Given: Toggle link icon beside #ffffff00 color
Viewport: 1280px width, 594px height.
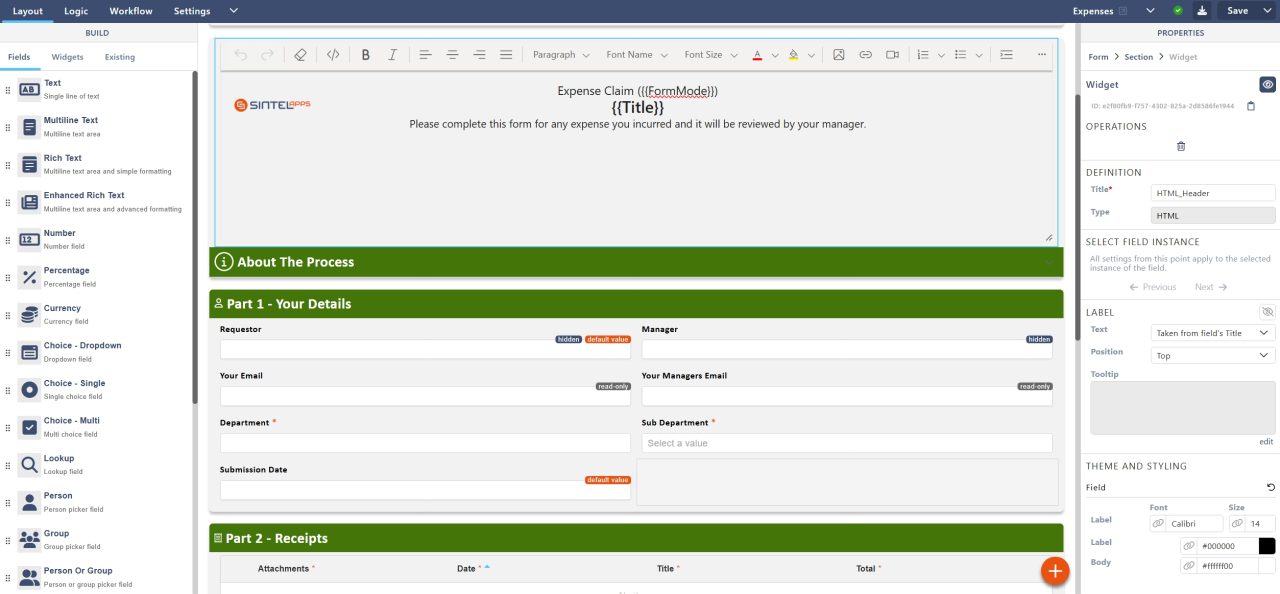Looking at the screenshot, I should [x=1189, y=565].
